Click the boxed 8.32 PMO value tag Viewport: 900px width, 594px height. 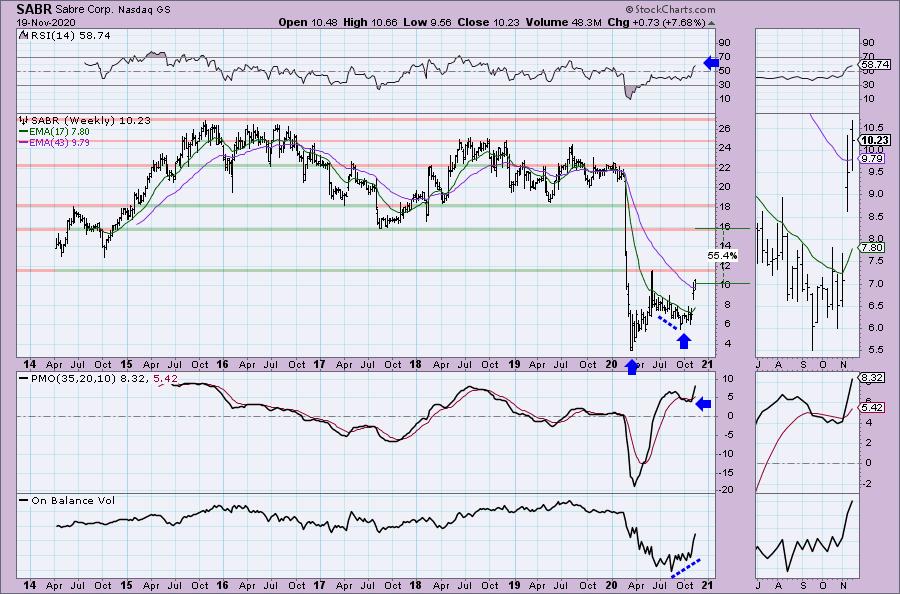click(872, 378)
